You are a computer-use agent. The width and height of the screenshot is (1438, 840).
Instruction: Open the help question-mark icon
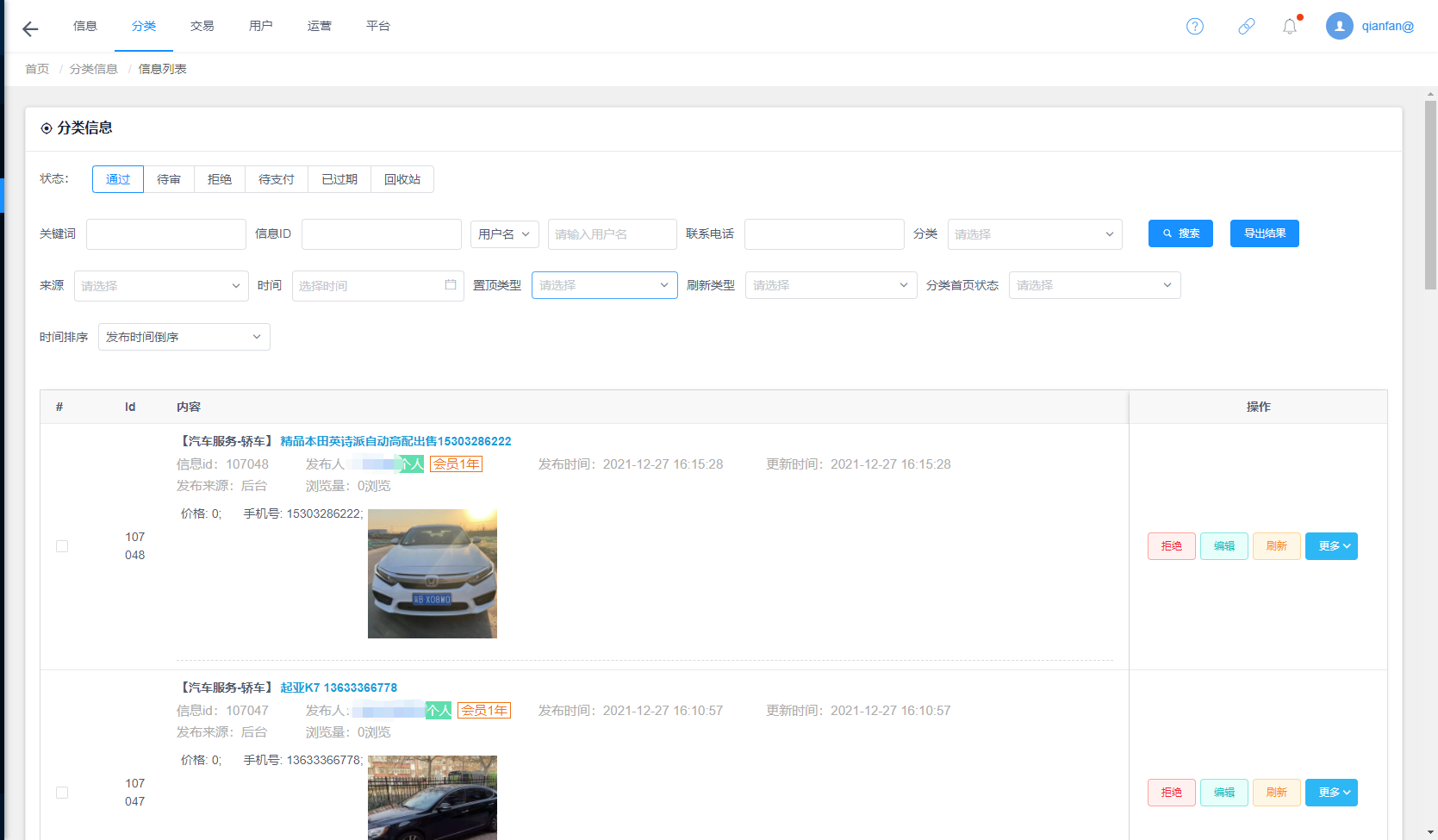1194,26
